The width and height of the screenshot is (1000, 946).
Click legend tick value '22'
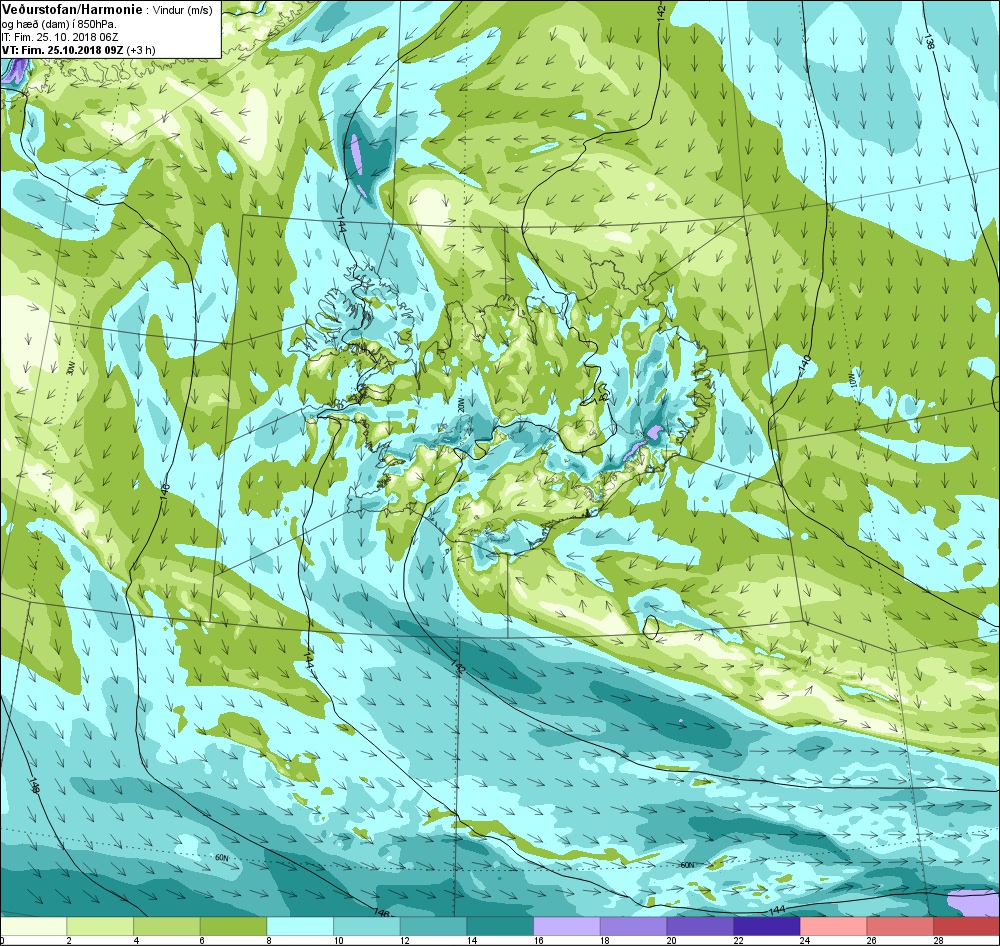click(739, 940)
